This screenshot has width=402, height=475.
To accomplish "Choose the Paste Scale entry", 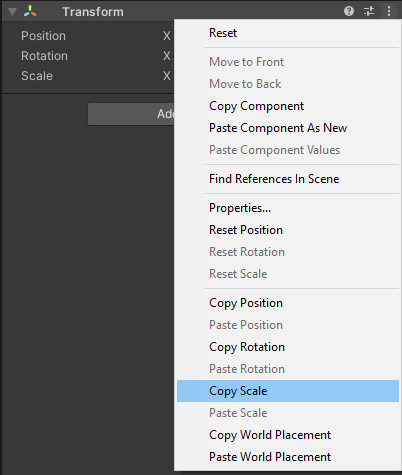I will (288, 413).
